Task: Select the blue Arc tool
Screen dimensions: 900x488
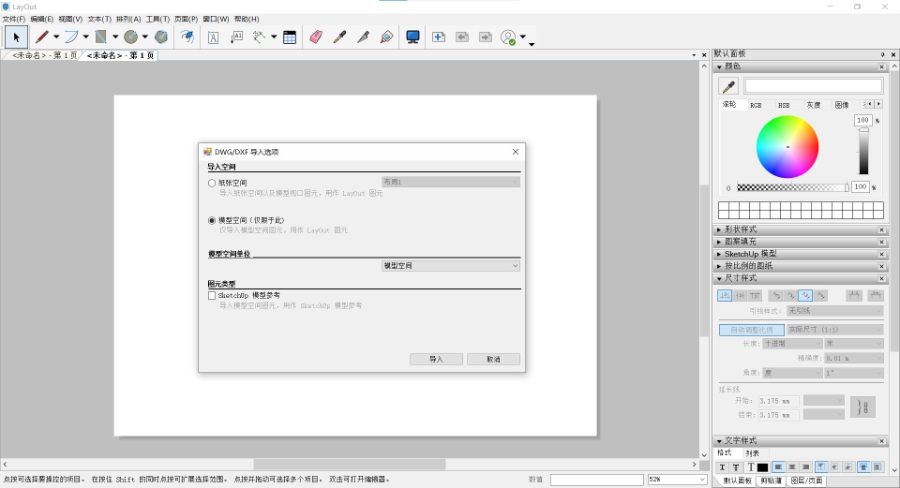Action: pos(72,37)
